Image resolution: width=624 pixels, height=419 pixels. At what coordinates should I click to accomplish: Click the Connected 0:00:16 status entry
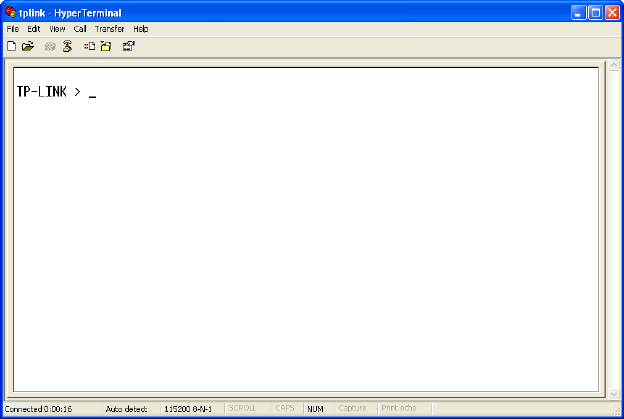pos(38,409)
